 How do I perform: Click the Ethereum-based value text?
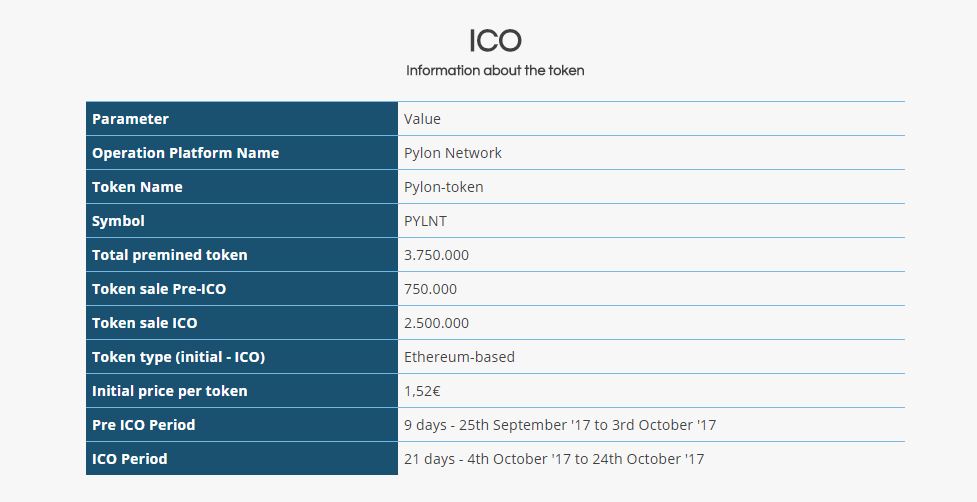pyautogui.click(x=459, y=357)
